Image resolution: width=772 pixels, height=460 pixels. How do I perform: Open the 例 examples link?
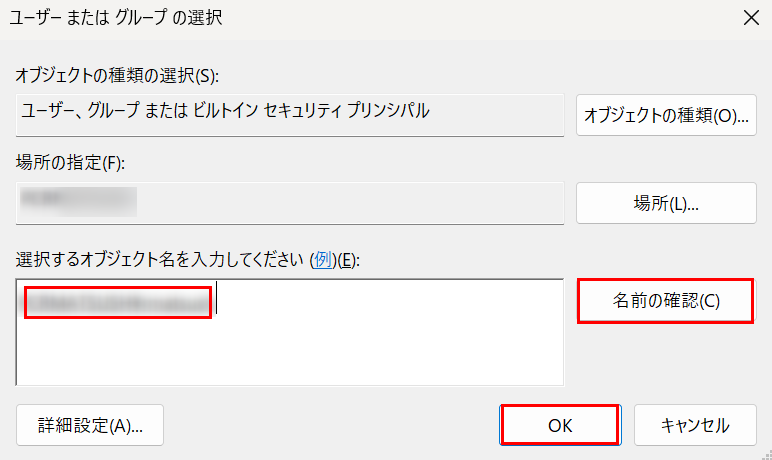tap(322, 260)
